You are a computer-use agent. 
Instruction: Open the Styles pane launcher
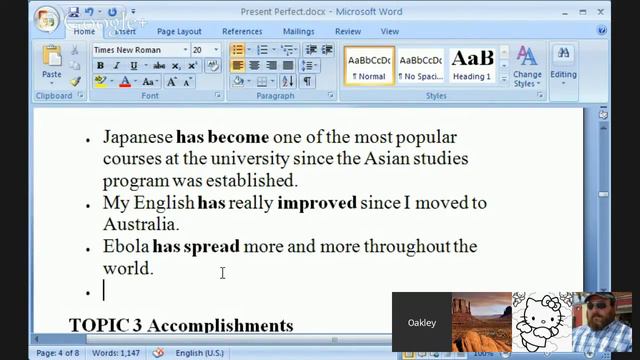(x=540, y=96)
